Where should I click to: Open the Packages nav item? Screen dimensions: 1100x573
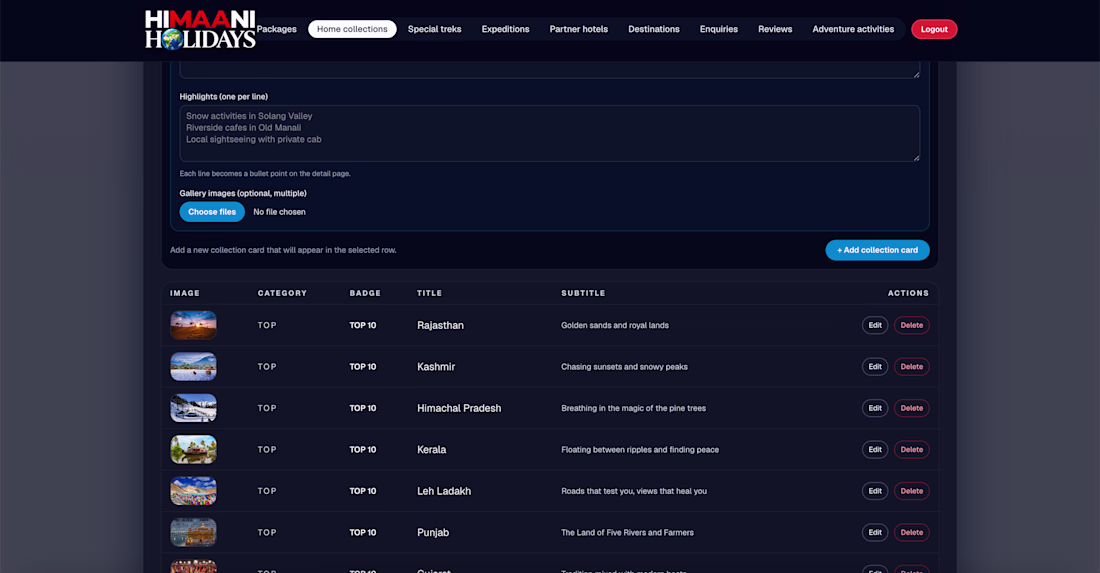[x=276, y=29]
